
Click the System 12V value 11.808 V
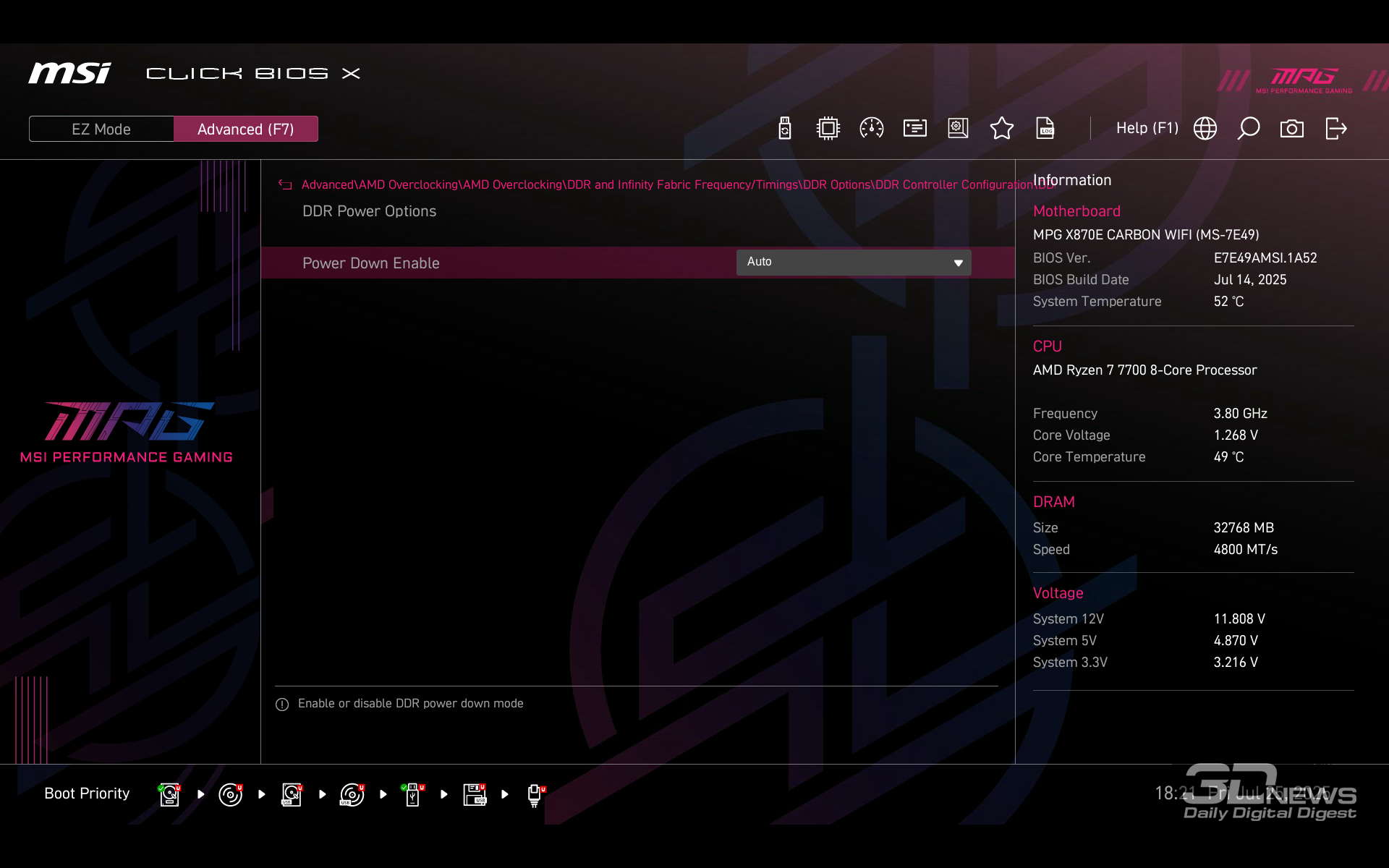1239,619
